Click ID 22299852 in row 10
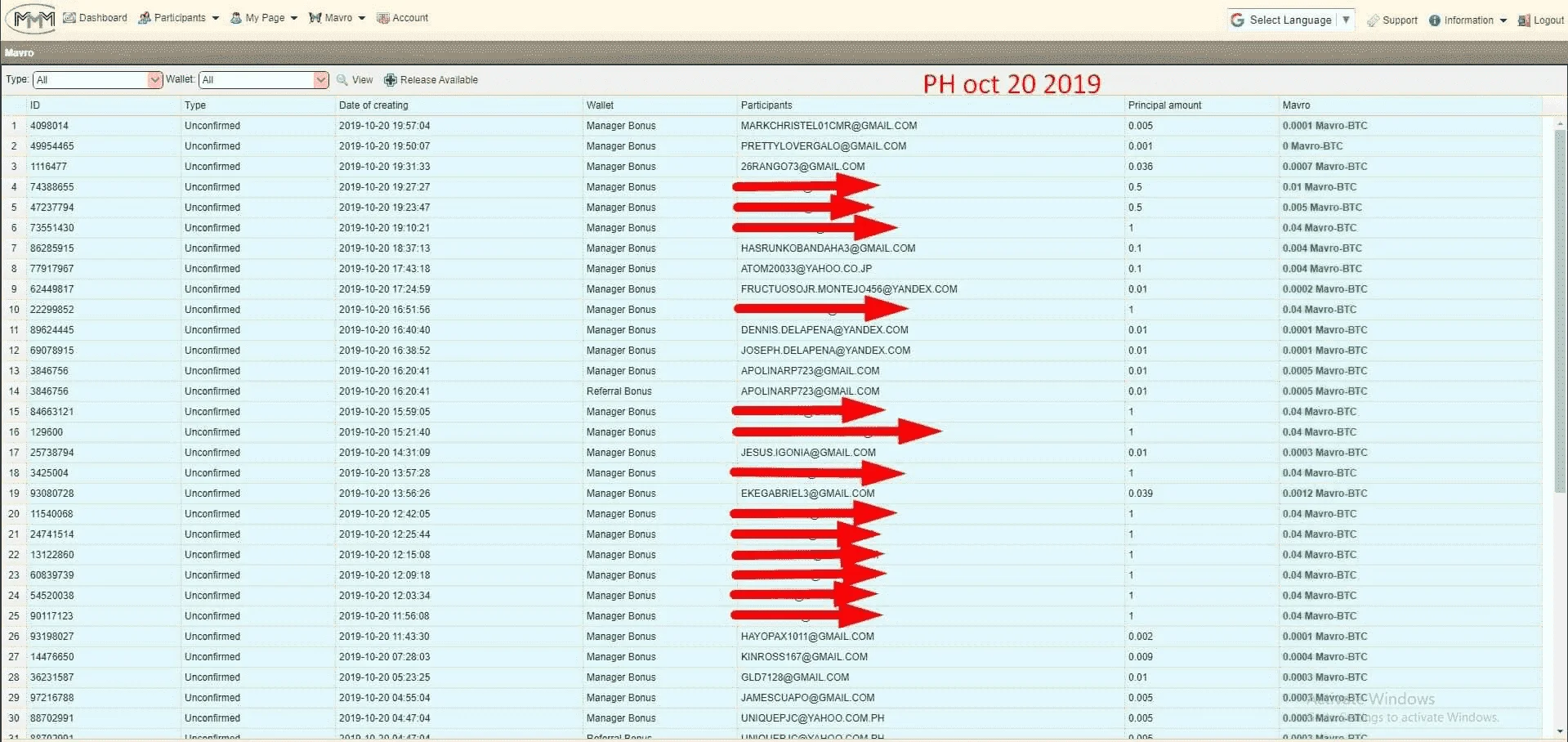 coord(52,310)
